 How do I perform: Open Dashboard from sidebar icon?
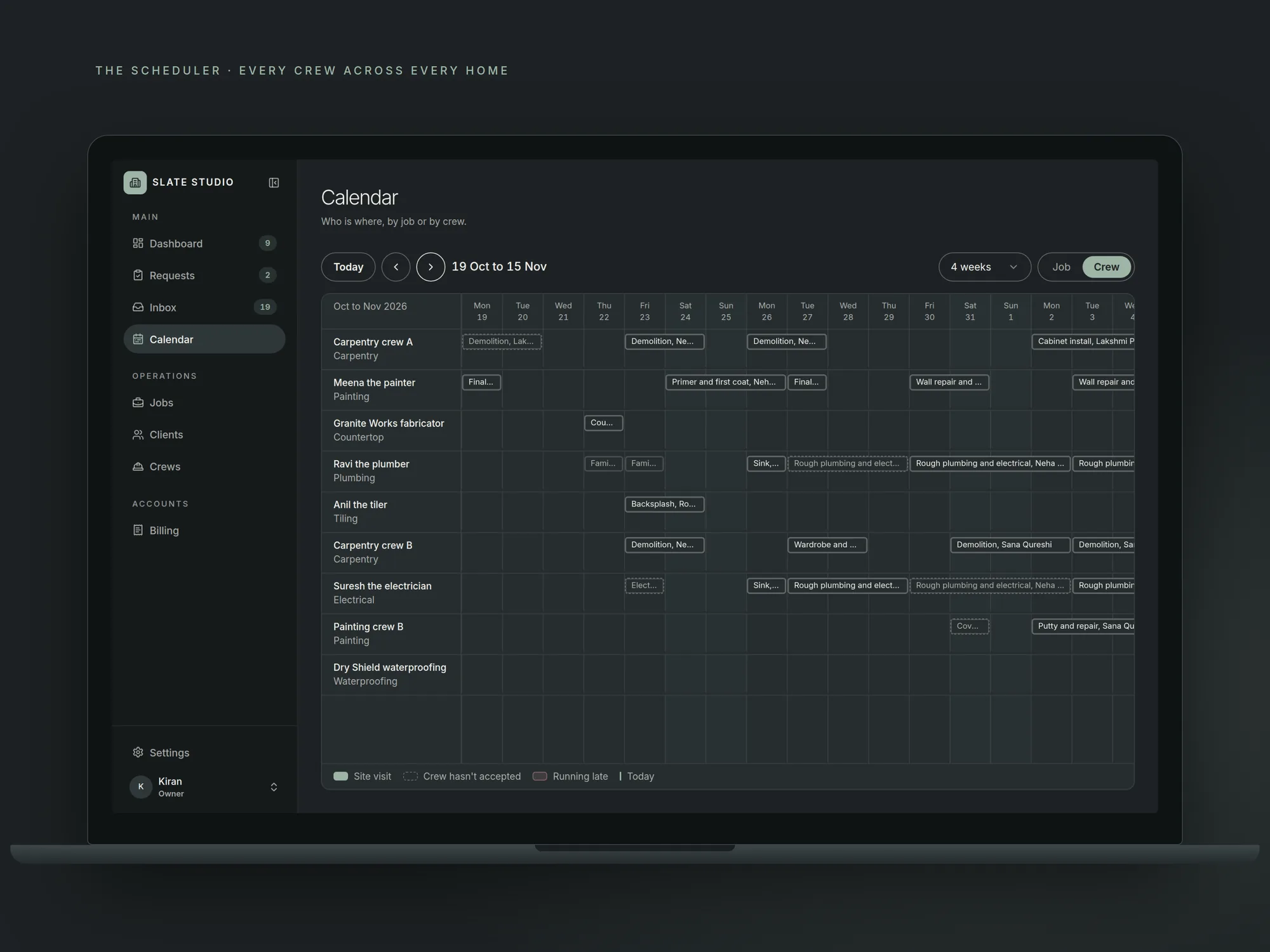(x=138, y=243)
